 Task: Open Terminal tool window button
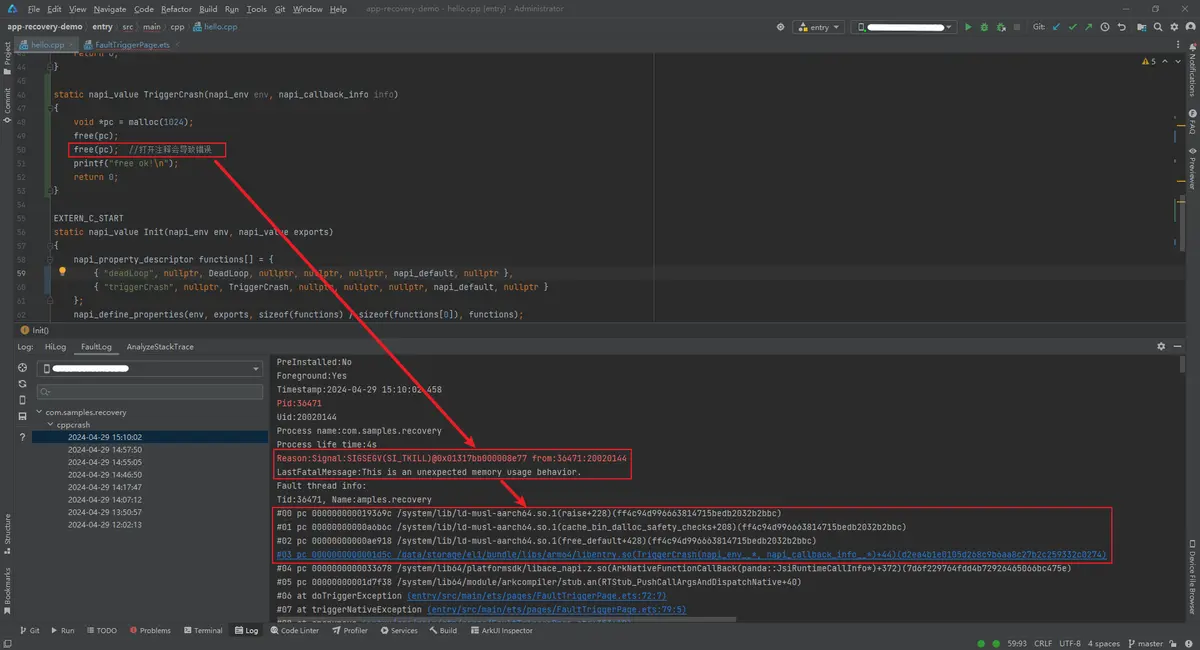click(x=202, y=631)
